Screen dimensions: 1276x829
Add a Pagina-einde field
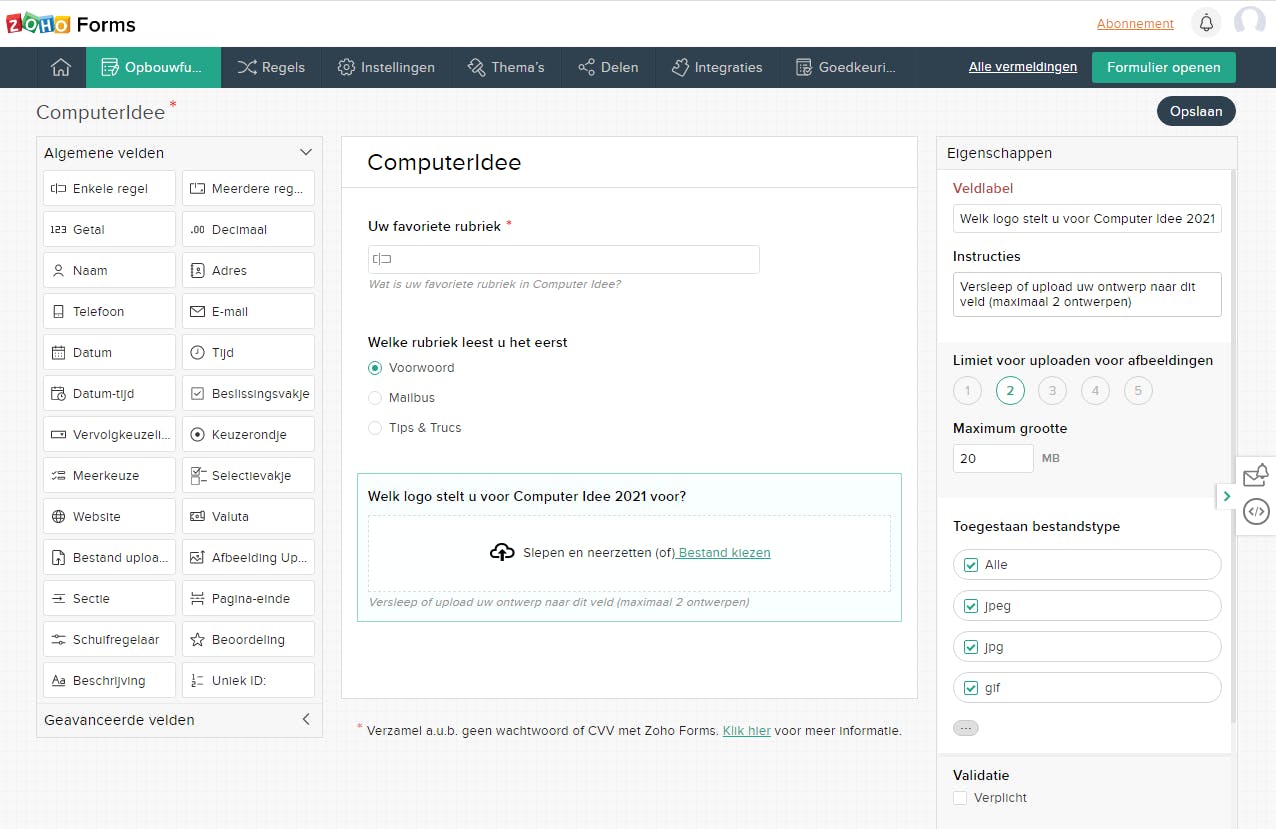(249, 598)
